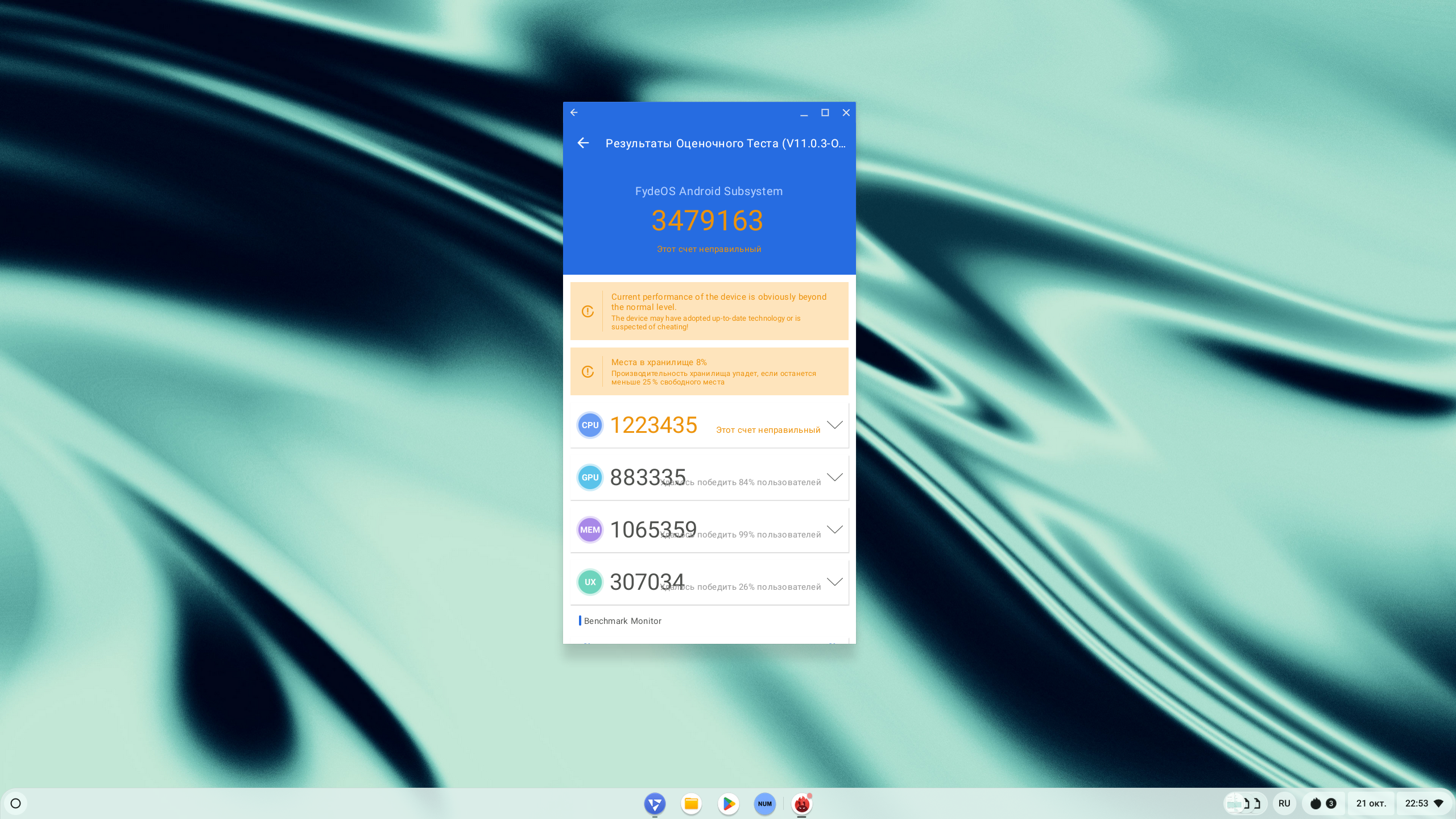Open the calendar via 21 окт. date

(x=1371, y=804)
